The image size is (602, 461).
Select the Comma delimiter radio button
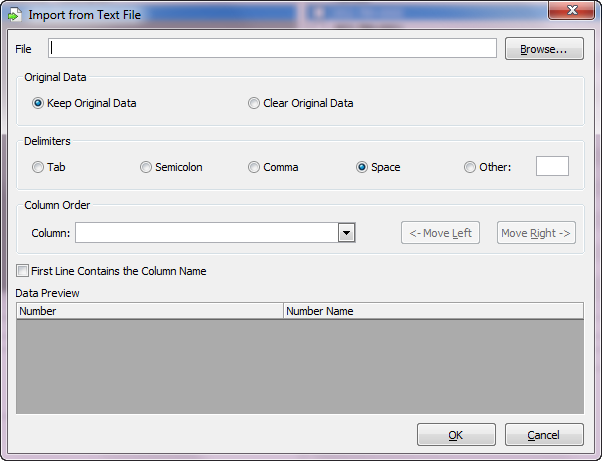tap(254, 167)
